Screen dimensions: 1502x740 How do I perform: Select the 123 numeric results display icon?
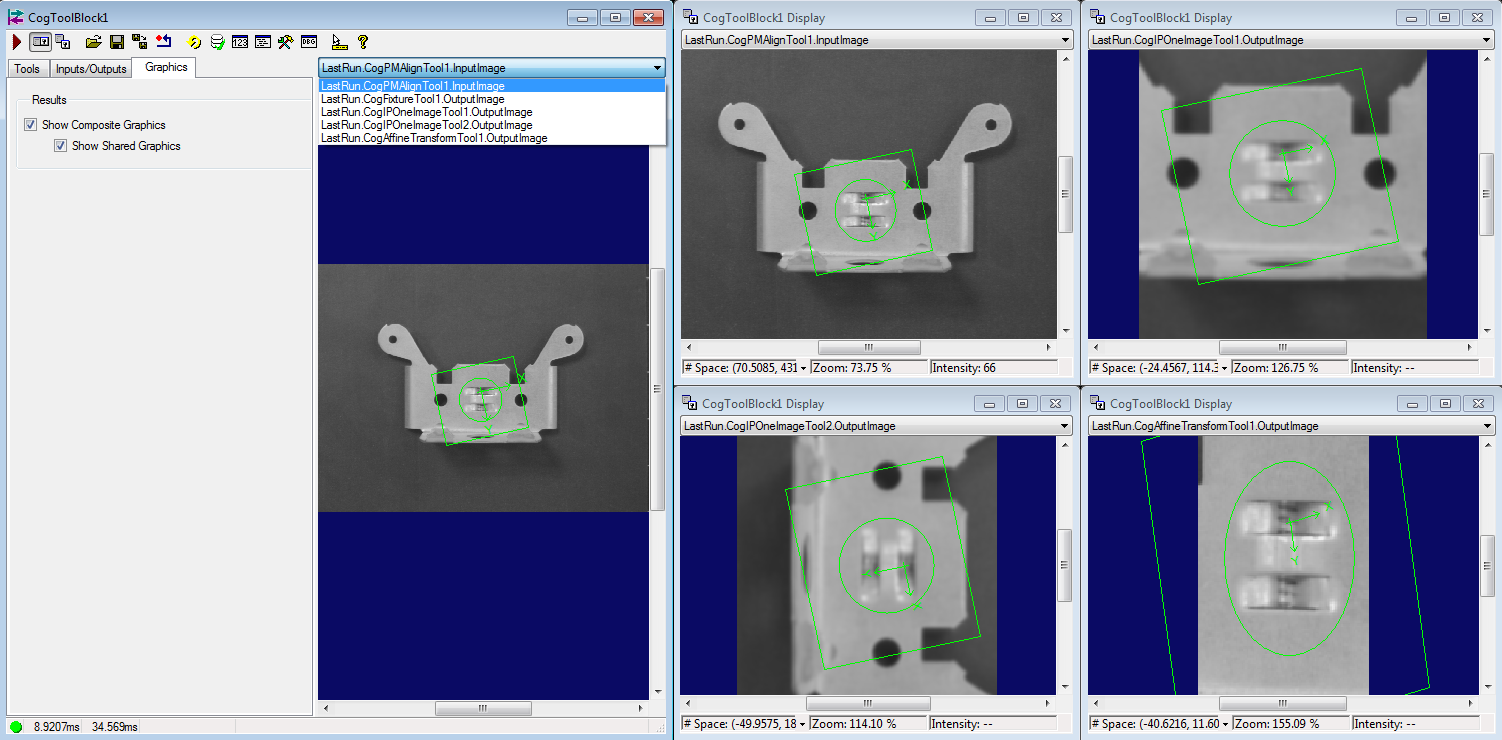pyautogui.click(x=240, y=42)
